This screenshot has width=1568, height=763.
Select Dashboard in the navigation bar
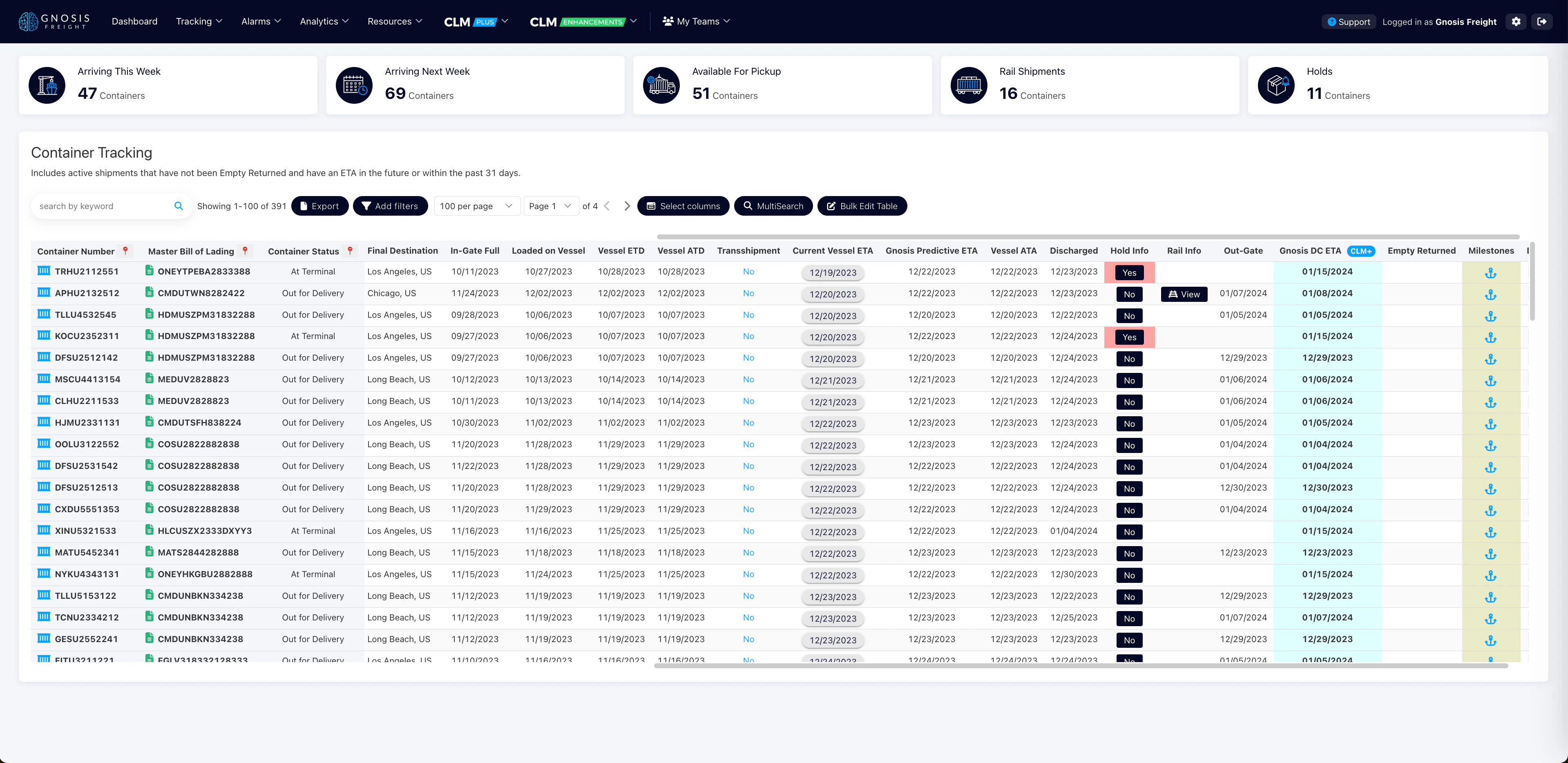(x=134, y=21)
